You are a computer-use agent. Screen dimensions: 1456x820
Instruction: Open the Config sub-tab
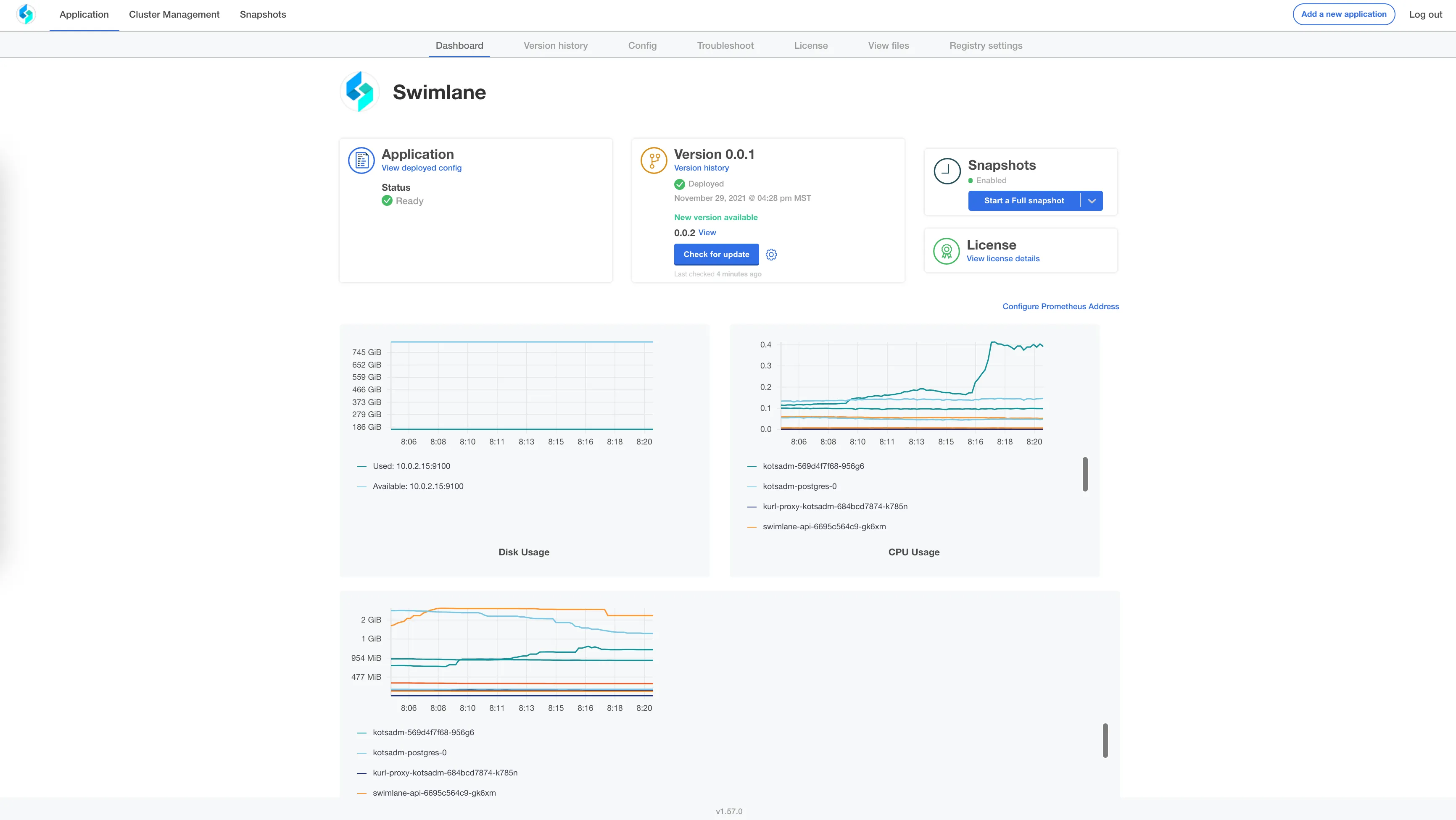point(643,45)
